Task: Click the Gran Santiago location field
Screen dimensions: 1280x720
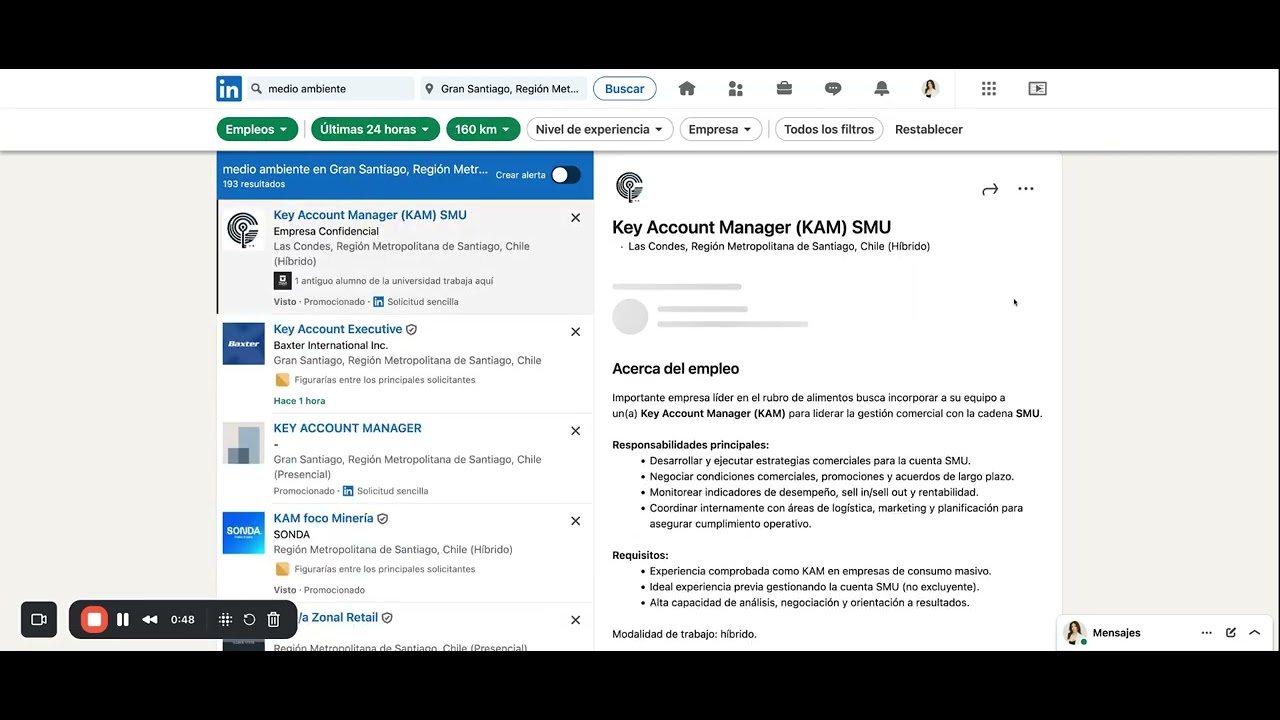Action: tap(503, 89)
